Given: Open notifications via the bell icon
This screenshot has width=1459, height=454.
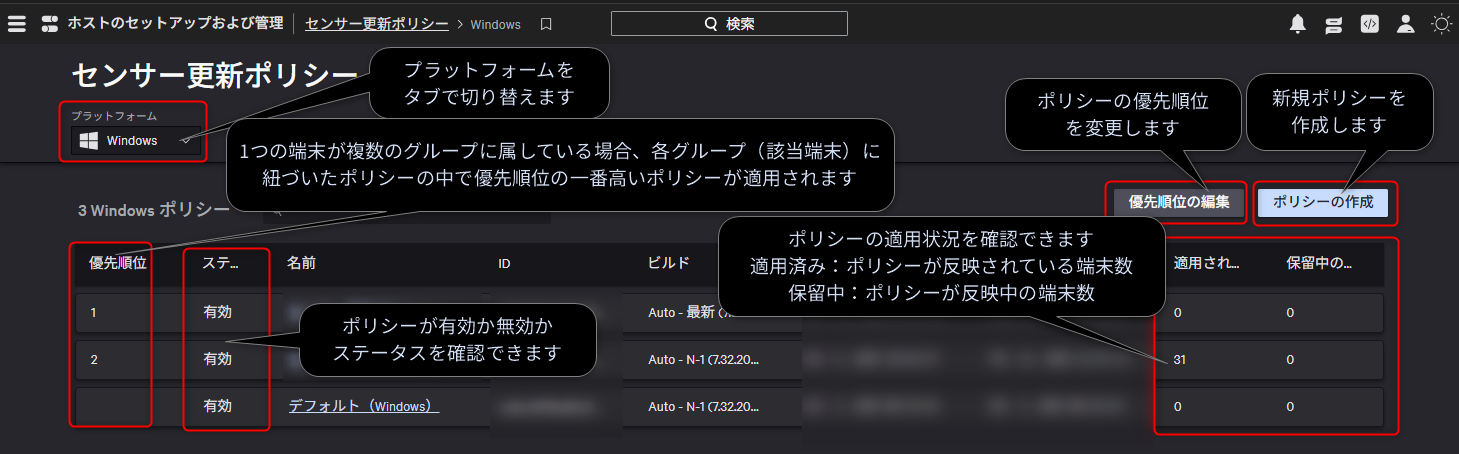Looking at the screenshot, I should coord(1298,24).
